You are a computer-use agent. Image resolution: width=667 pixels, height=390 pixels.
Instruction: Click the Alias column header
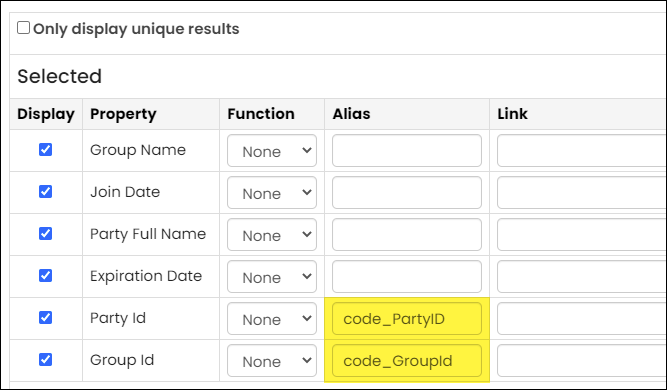click(x=351, y=114)
